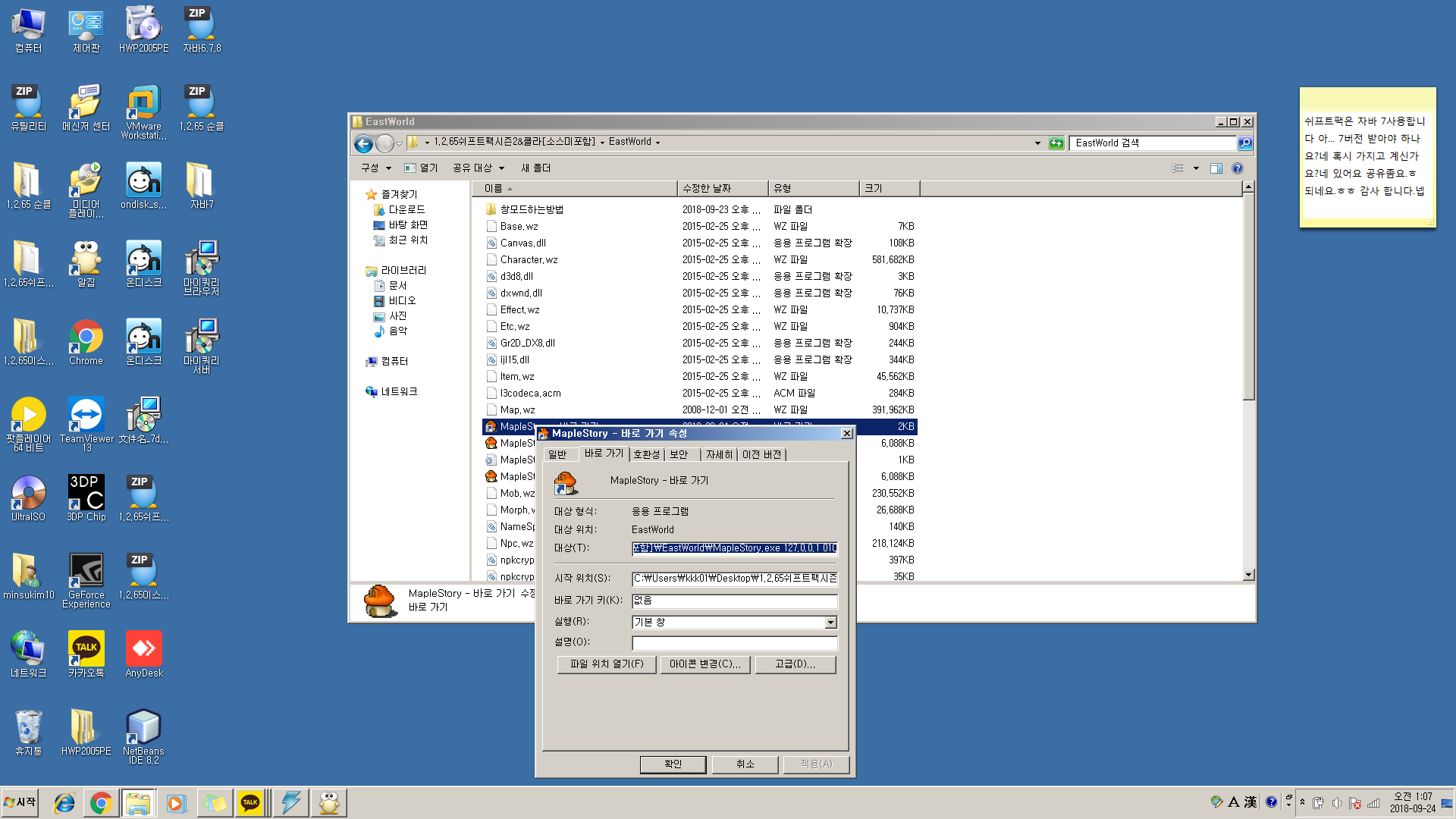Sort by the 이름 column header
This screenshot has width=1456, height=819.
click(x=574, y=188)
